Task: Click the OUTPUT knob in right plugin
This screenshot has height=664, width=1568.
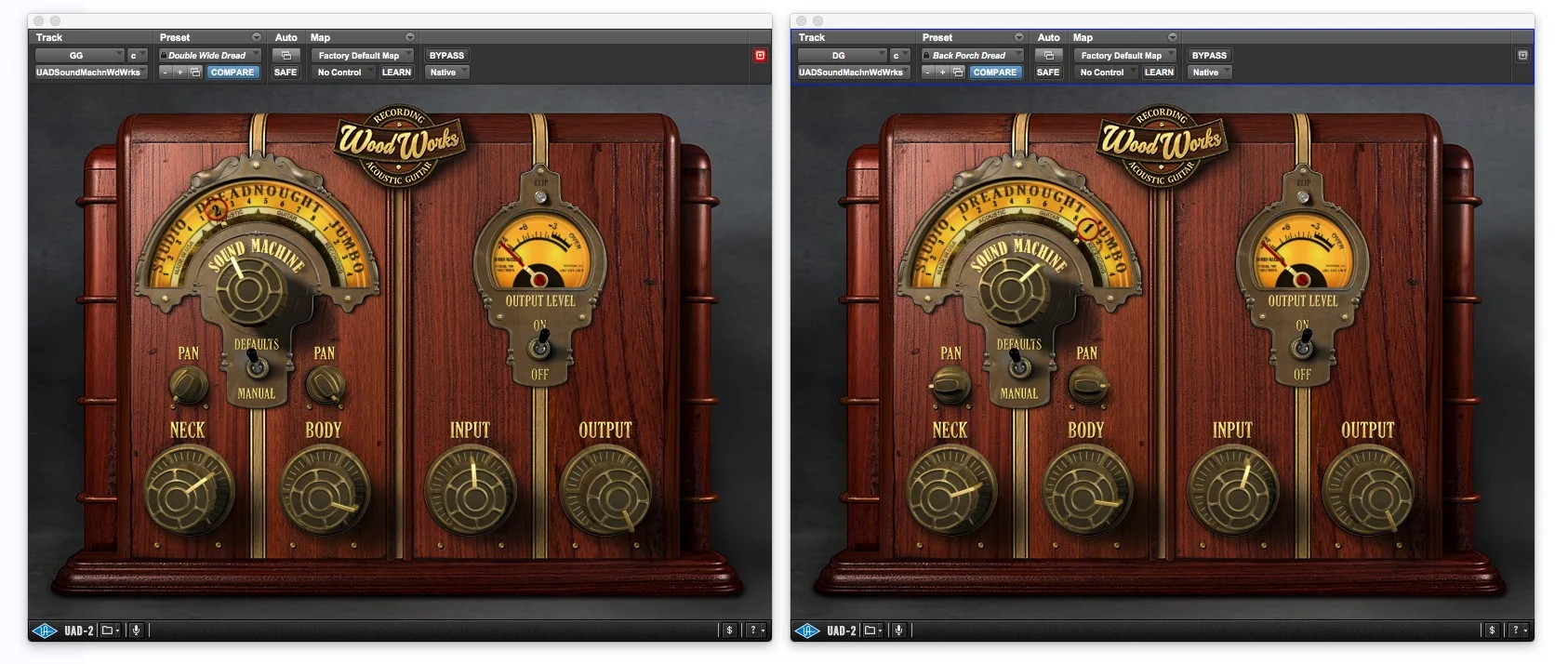Action: coord(1368,491)
